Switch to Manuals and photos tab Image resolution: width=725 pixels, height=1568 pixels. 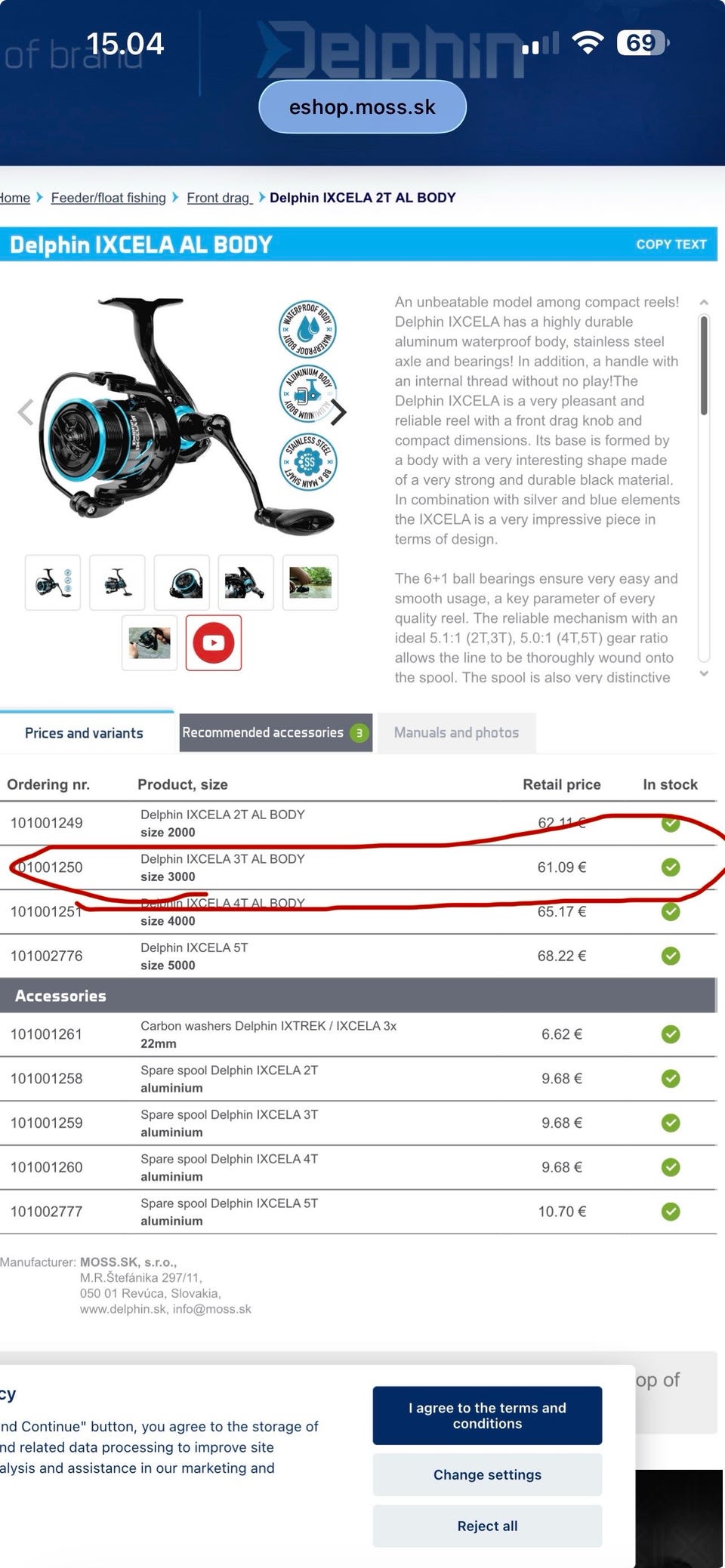[456, 732]
